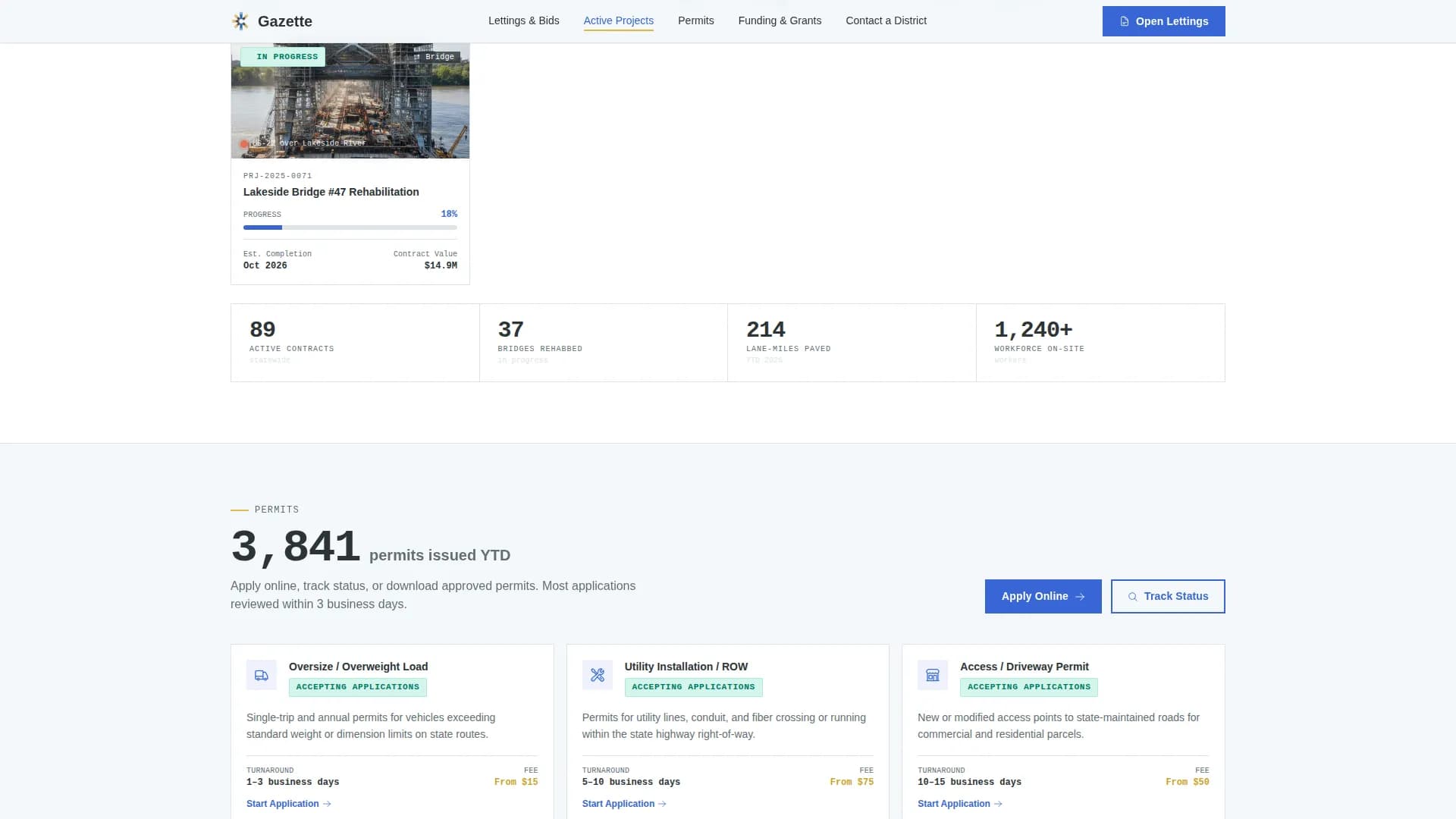Select Contact a District
1456x819 pixels.
pyautogui.click(x=886, y=20)
